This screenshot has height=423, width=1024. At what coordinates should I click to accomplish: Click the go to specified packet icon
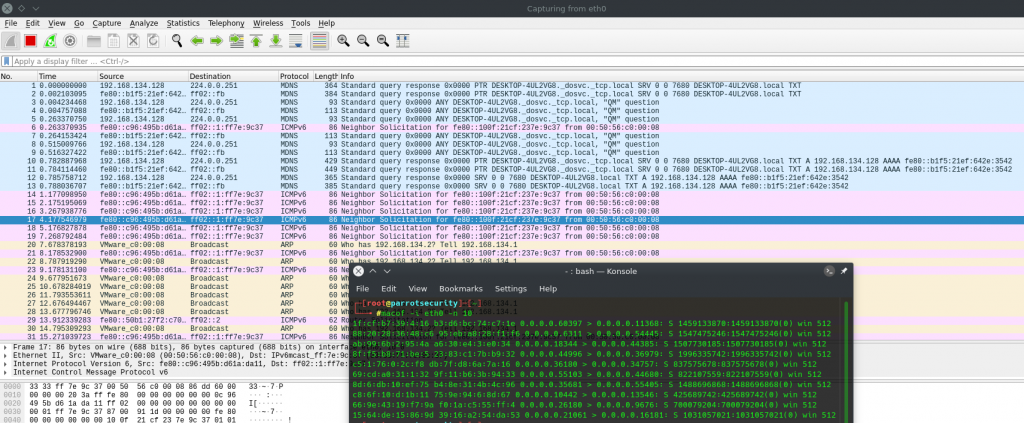pyautogui.click(x=236, y=40)
